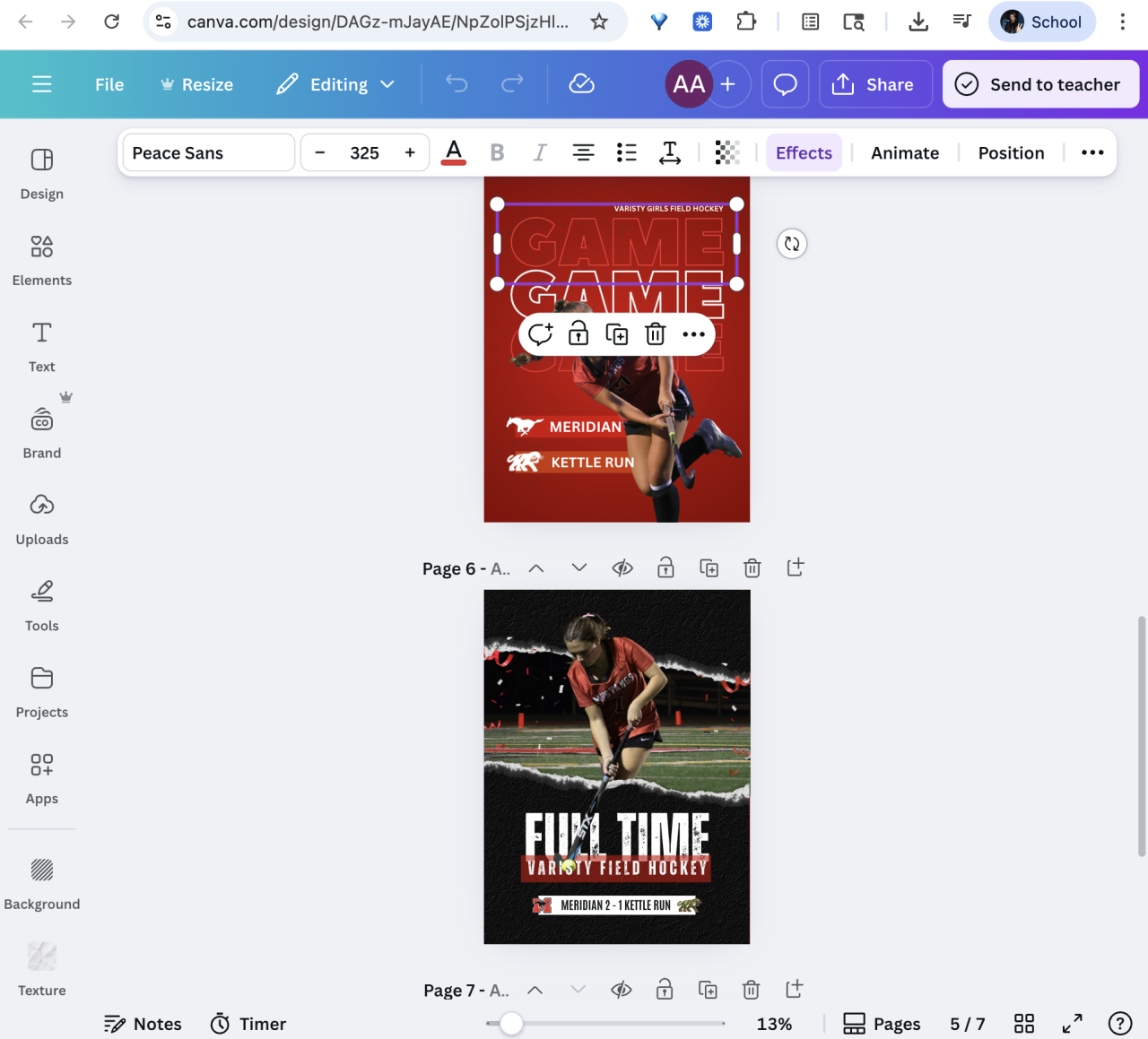1148x1039 pixels.
Task: Open the Notes panel
Action: (x=143, y=1024)
